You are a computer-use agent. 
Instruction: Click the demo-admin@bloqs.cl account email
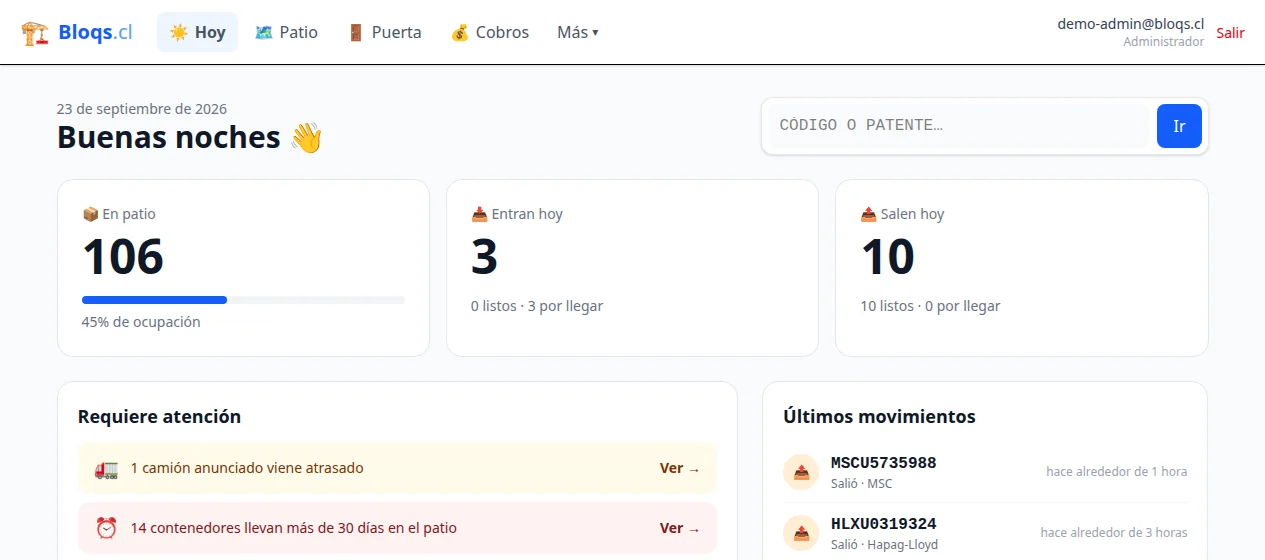coord(1131,24)
